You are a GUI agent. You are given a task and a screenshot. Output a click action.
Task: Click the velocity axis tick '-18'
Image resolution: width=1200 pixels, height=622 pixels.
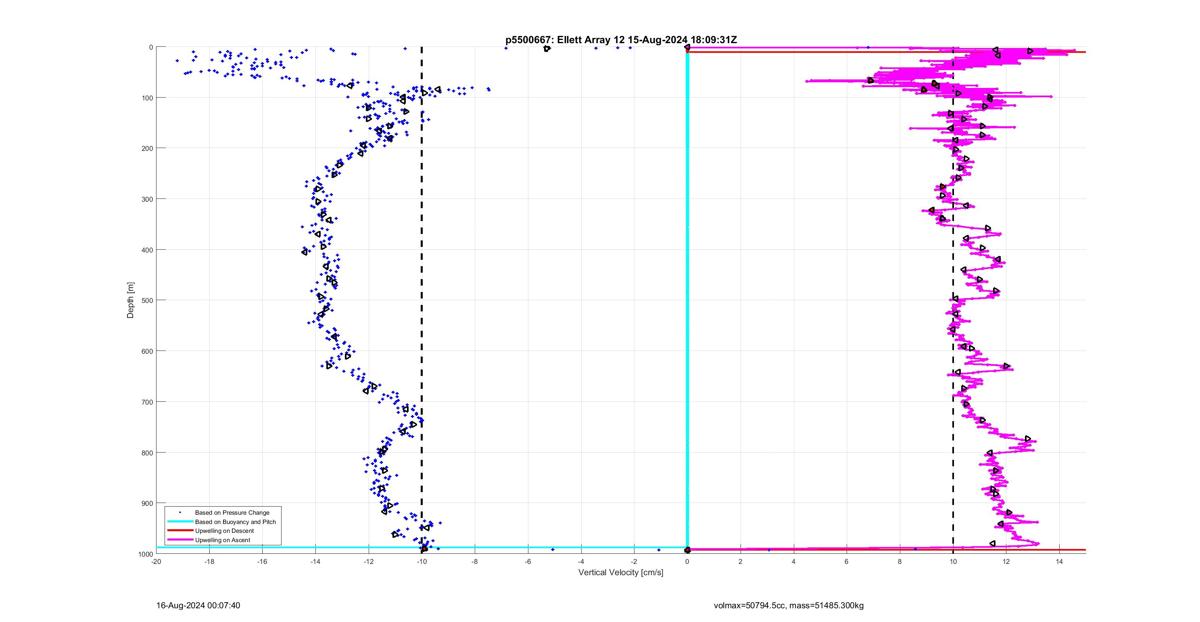point(209,562)
